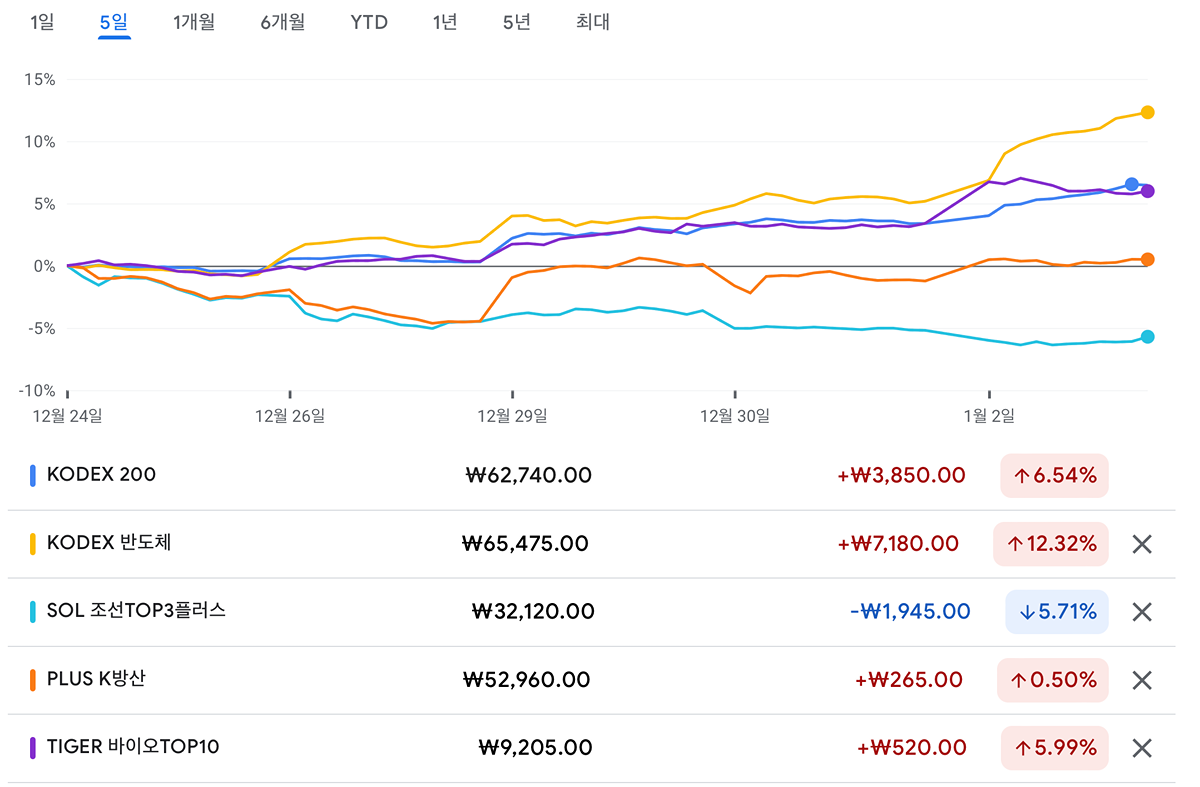Select the 1개월 range tab
The height and width of the screenshot is (787, 1200).
193,22
